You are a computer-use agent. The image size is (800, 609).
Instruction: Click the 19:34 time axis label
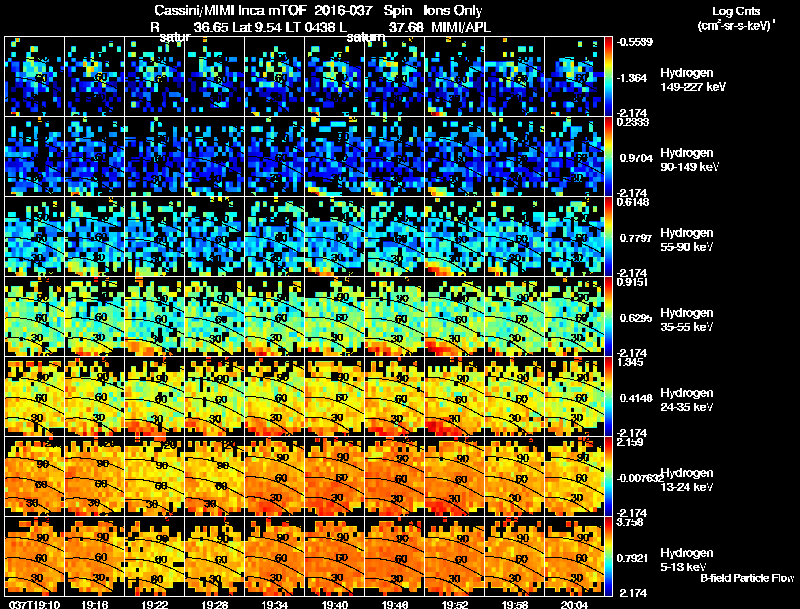pos(274,604)
